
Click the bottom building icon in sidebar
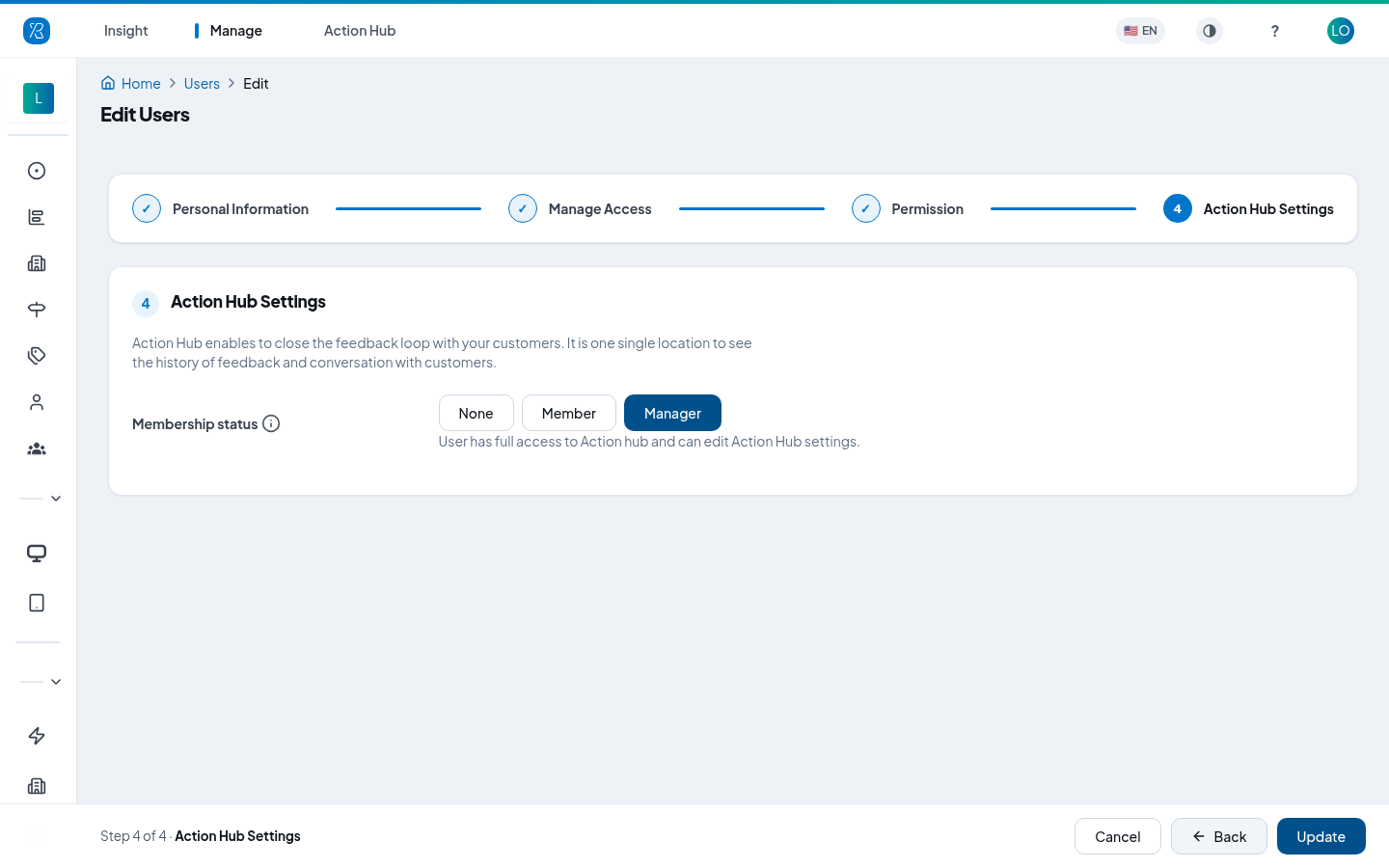tap(37, 786)
